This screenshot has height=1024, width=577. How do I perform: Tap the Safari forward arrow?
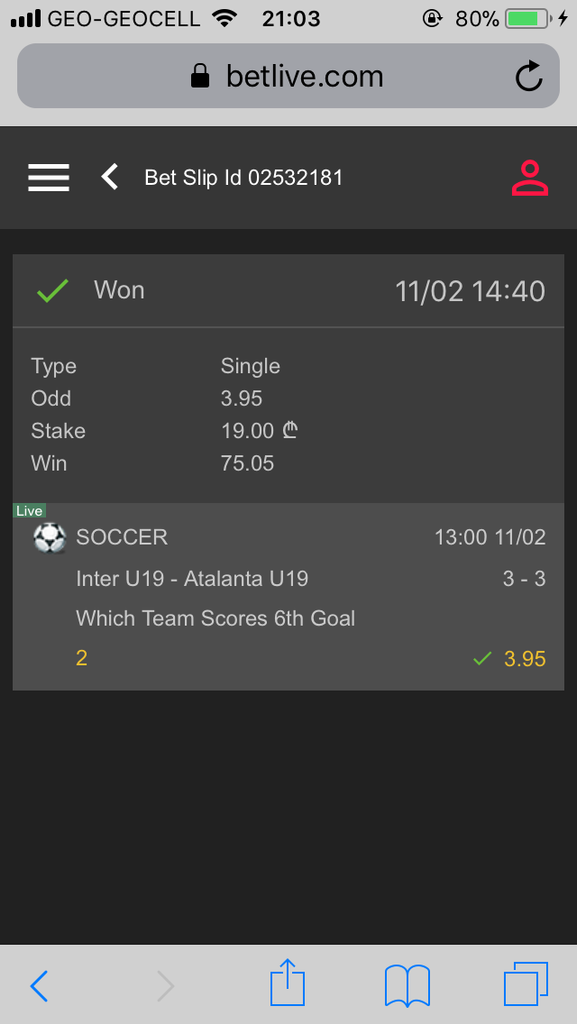pyautogui.click(x=166, y=985)
